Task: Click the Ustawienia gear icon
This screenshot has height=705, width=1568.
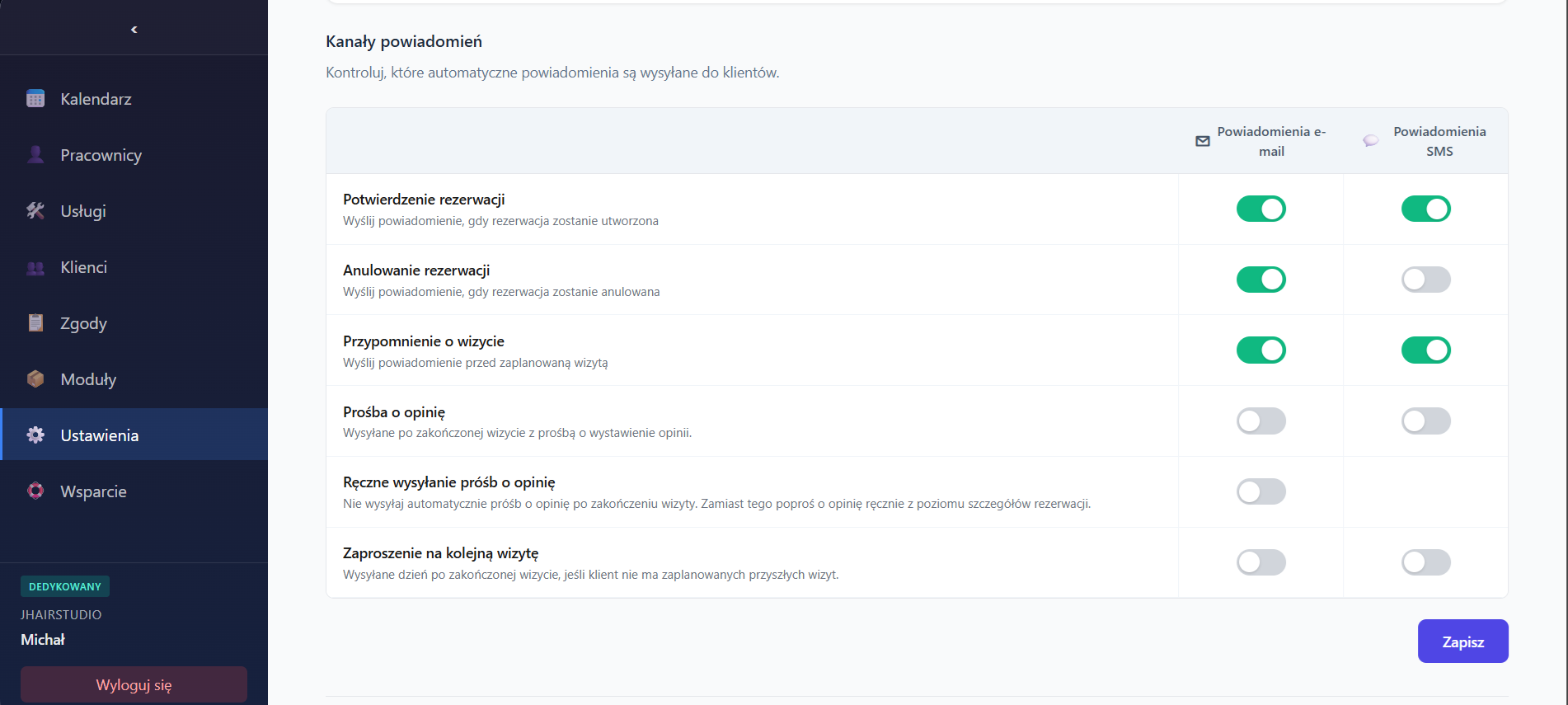Action: [35, 435]
